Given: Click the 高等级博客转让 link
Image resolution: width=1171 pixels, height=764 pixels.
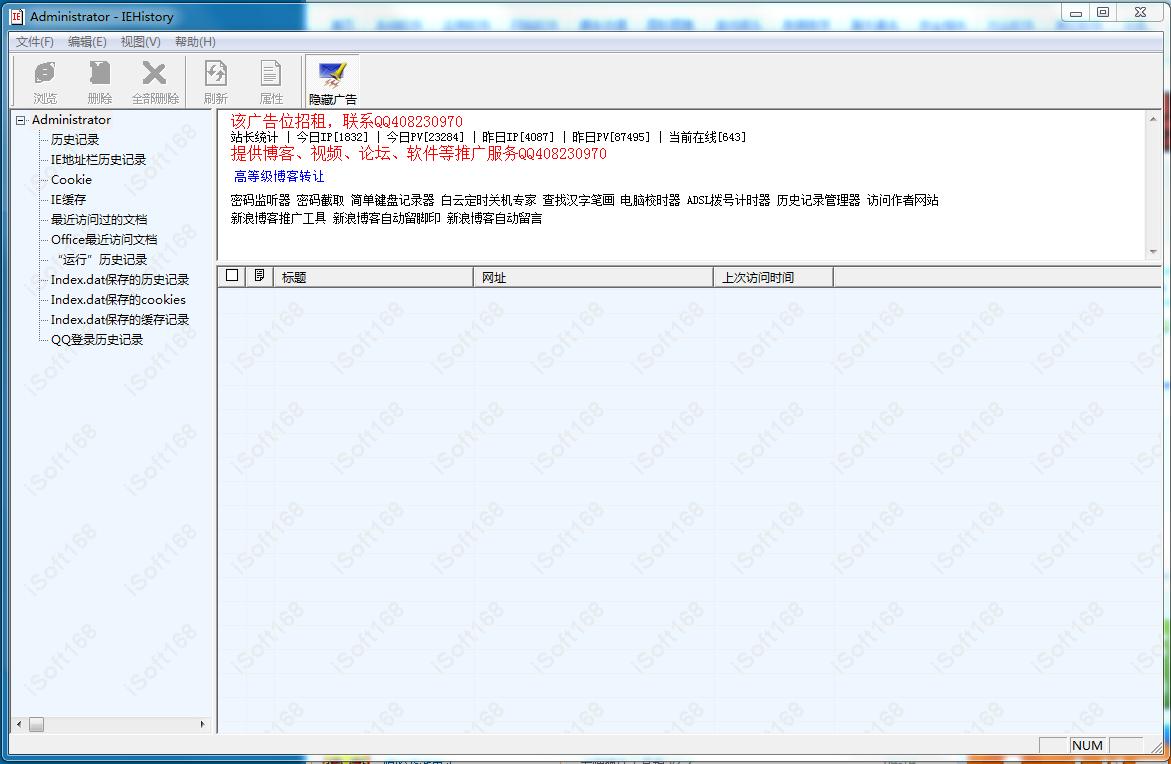Looking at the screenshot, I should pos(279,176).
